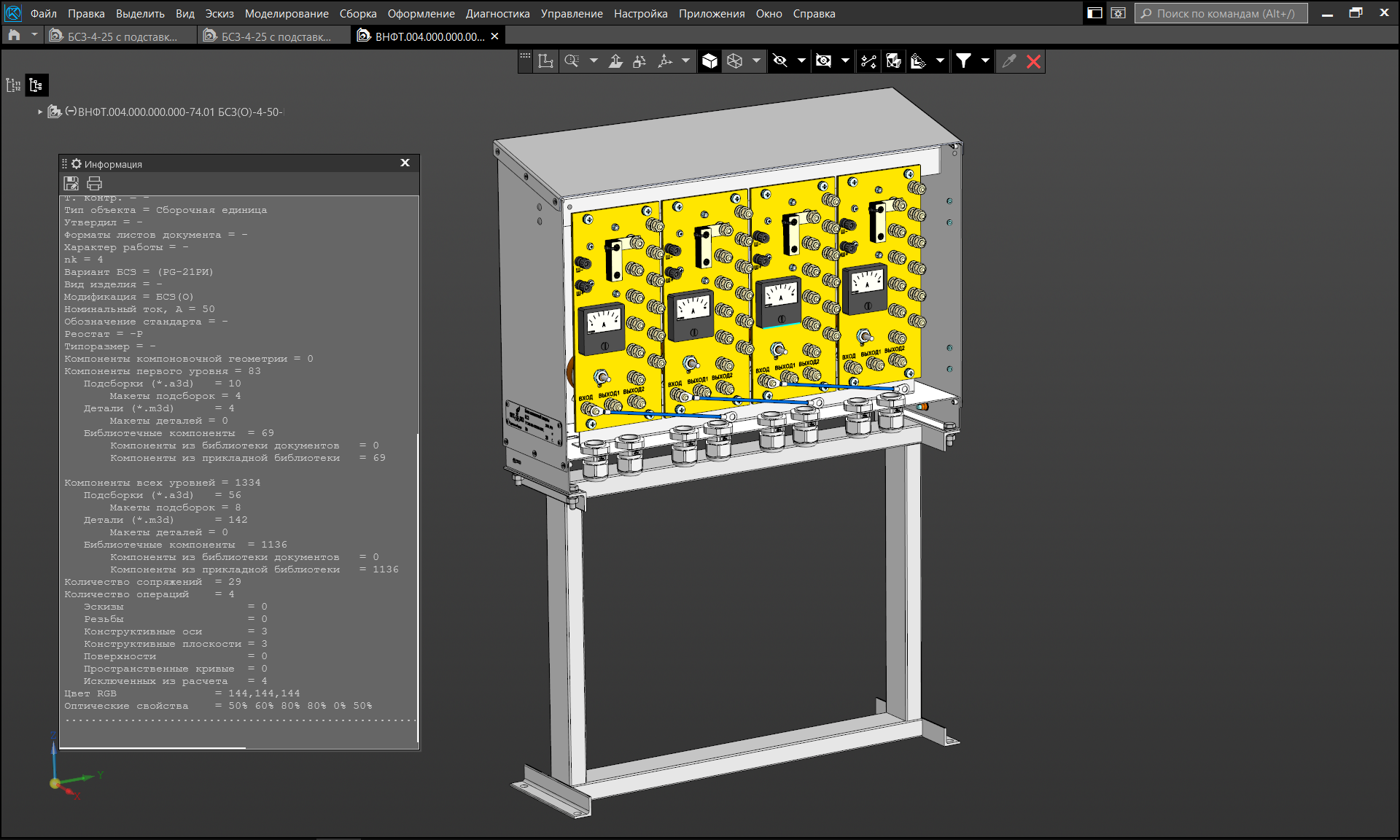The height and width of the screenshot is (840, 1400).
Task: Click the normal-to-plane view icon
Action: coord(615,61)
